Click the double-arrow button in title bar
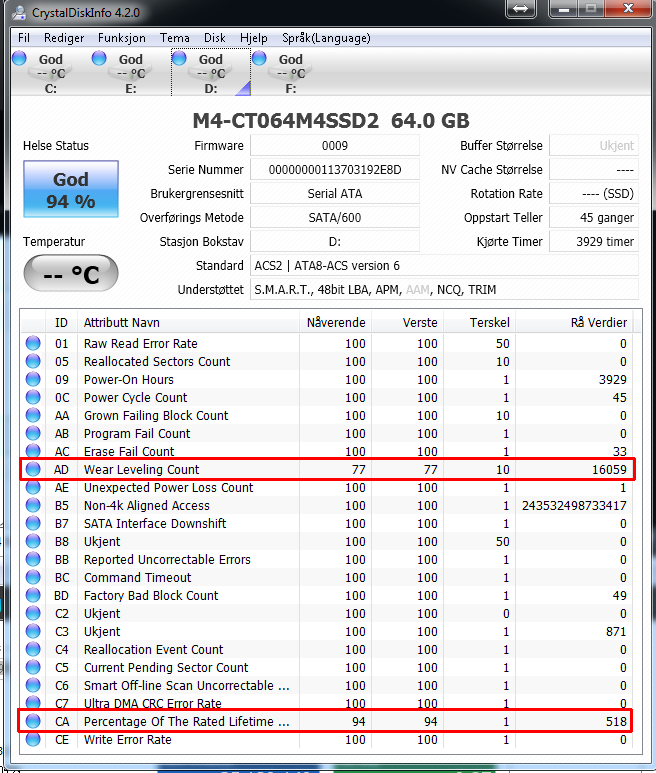Image resolution: width=656 pixels, height=773 pixels. pos(521,8)
